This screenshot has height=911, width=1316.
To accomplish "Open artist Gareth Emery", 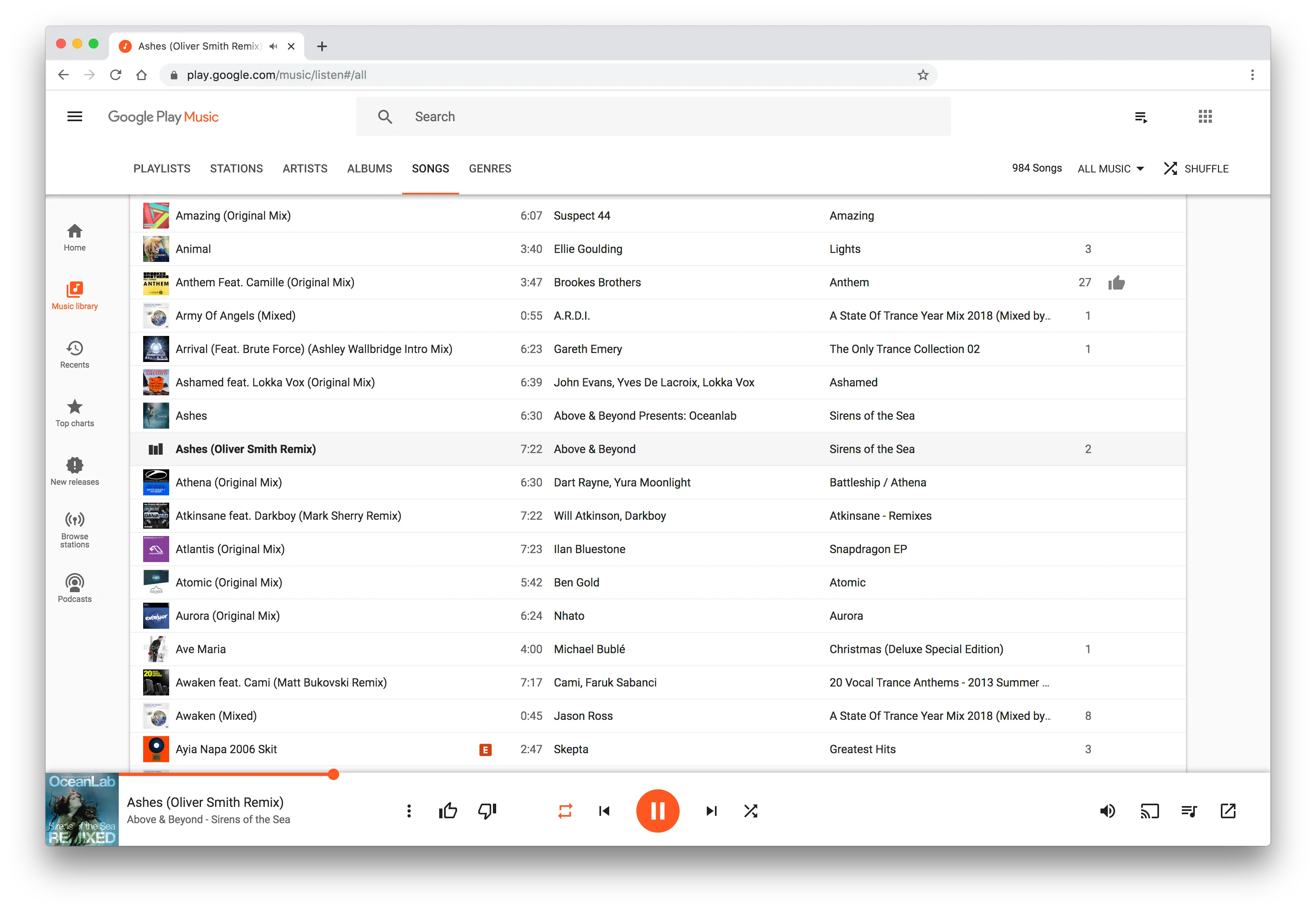I will tap(587, 349).
